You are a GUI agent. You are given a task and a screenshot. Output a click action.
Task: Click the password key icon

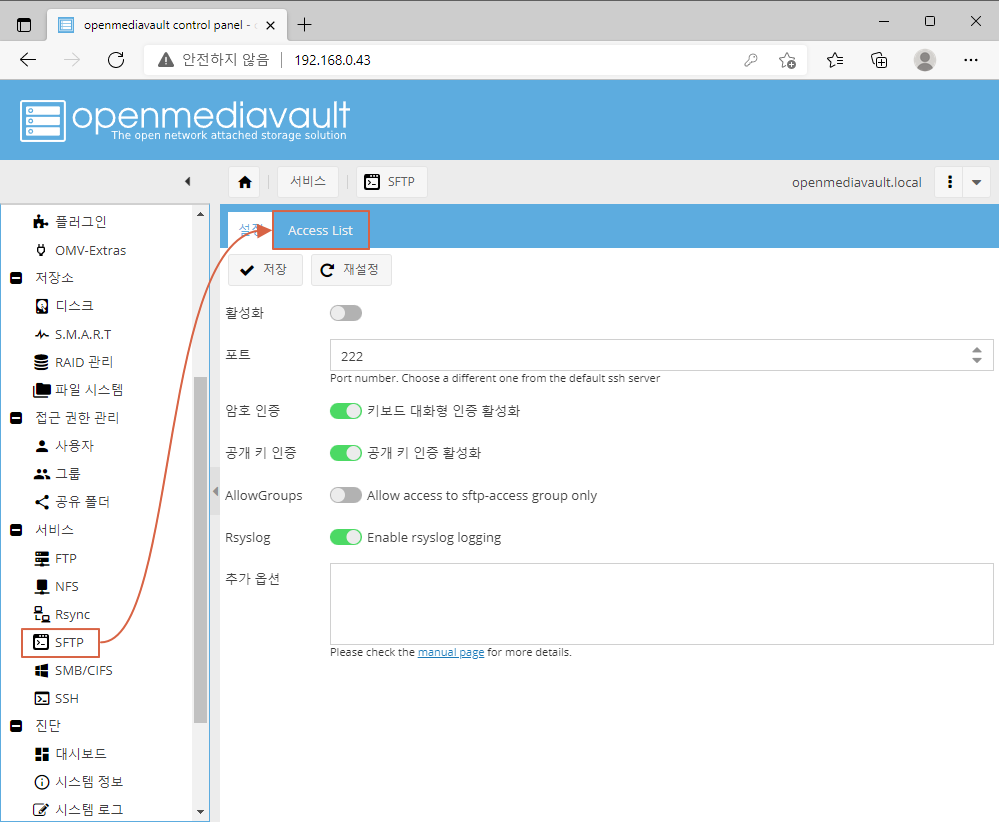751,60
